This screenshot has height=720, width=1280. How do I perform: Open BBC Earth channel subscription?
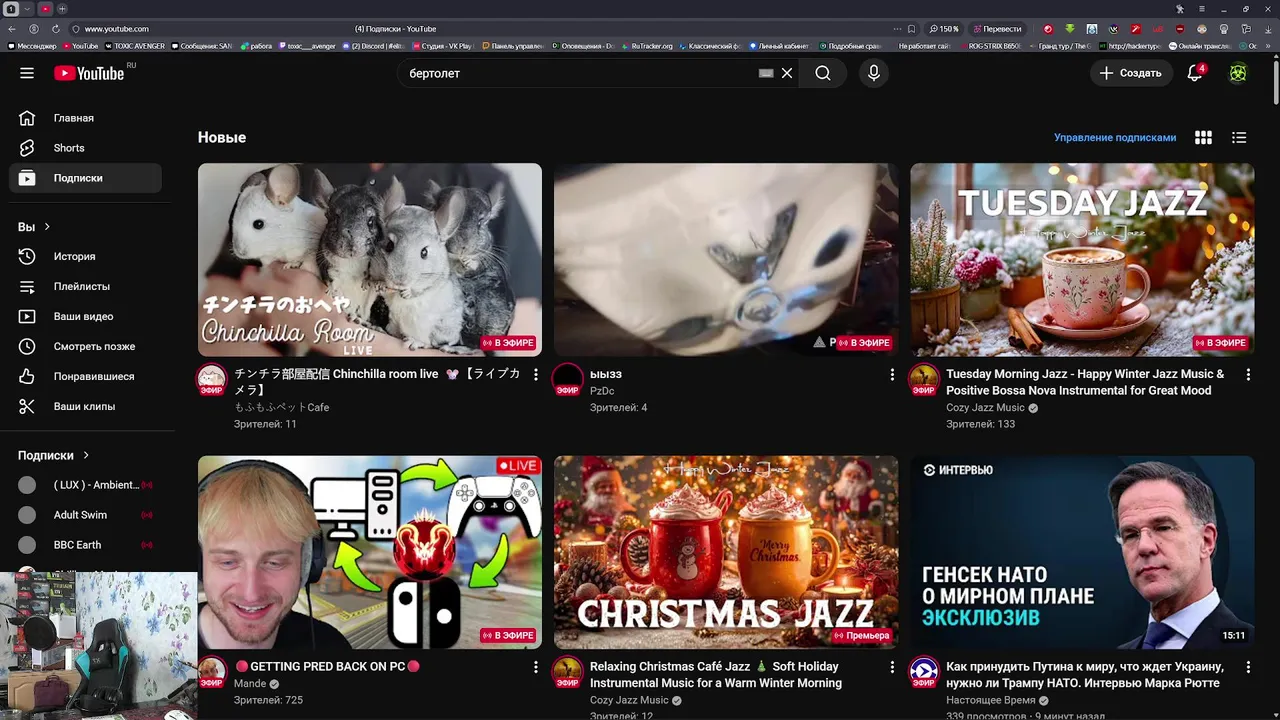[86, 545]
